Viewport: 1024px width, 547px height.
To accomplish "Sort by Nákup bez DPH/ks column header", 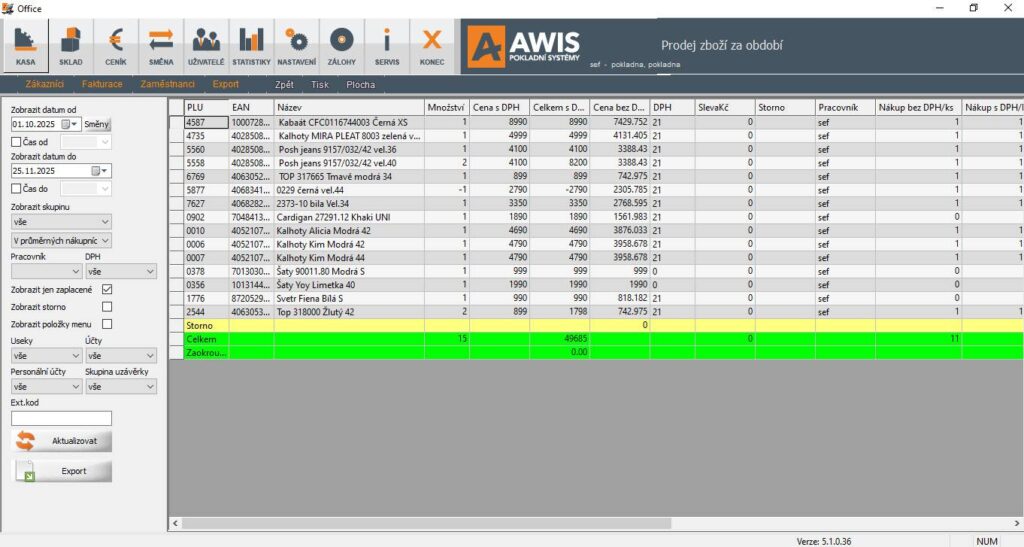I will point(918,108).
